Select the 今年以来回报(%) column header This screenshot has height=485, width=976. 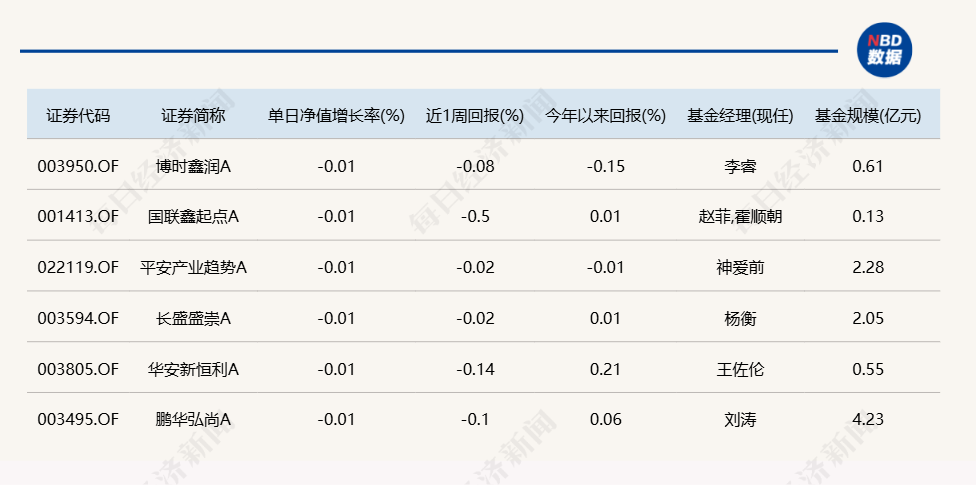[606, 116]
